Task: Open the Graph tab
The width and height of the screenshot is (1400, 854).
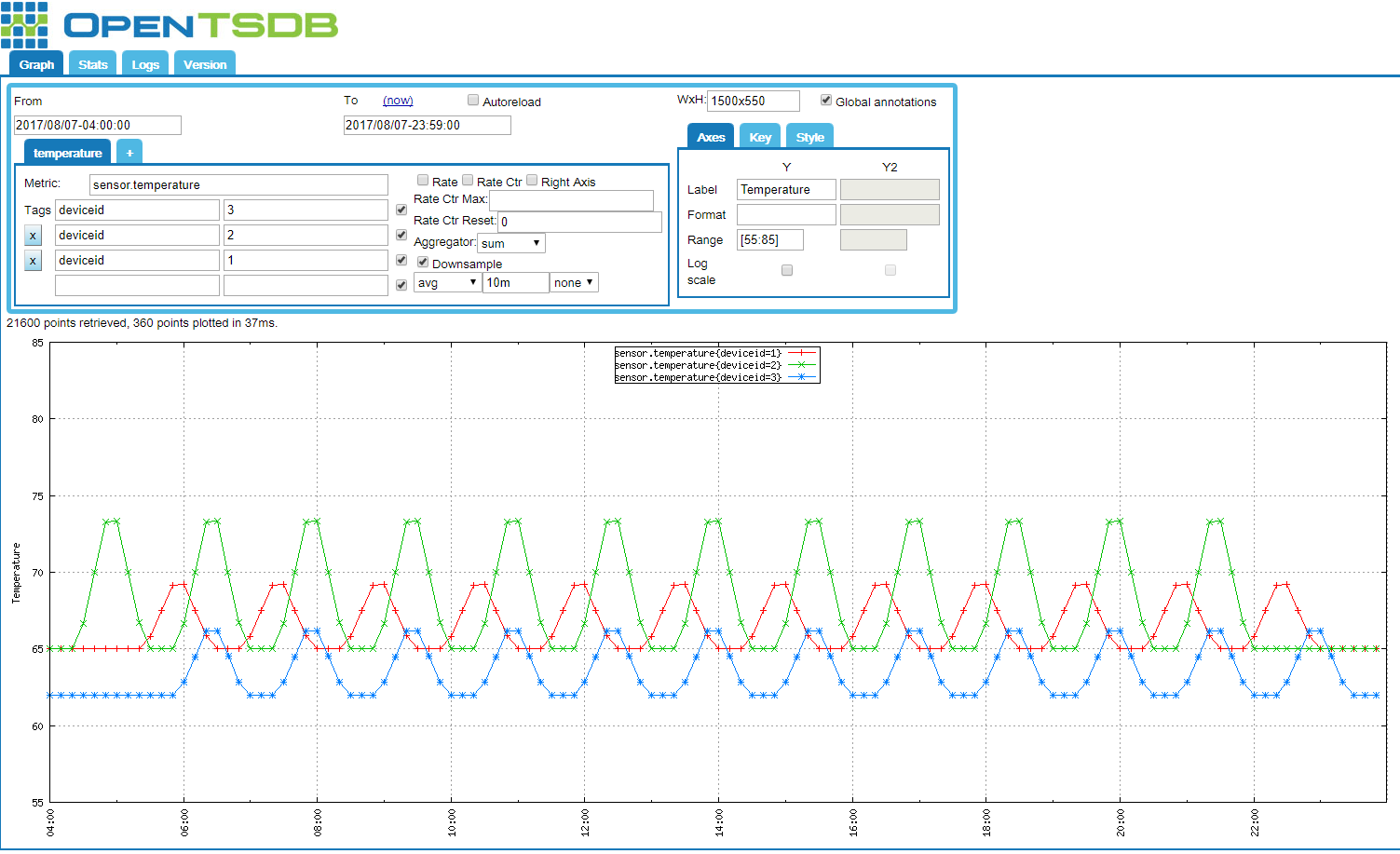Action: point(36,64)
